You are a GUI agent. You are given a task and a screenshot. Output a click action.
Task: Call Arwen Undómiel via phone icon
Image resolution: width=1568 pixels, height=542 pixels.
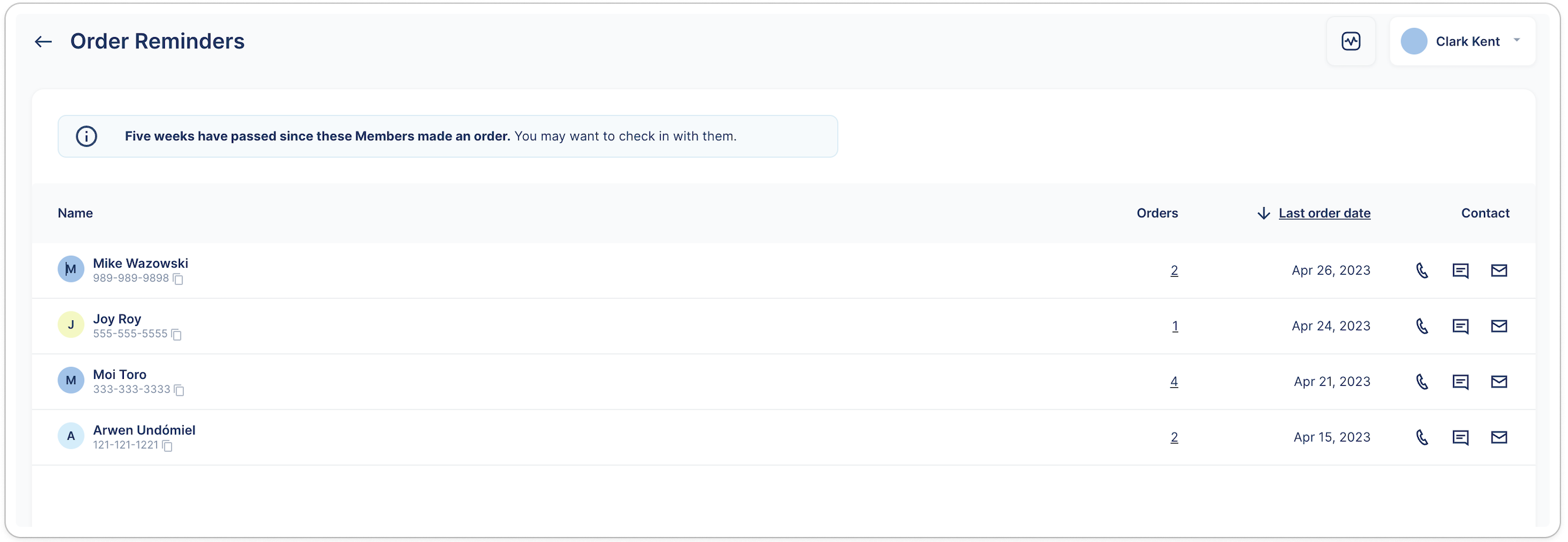click(1422, 437)
